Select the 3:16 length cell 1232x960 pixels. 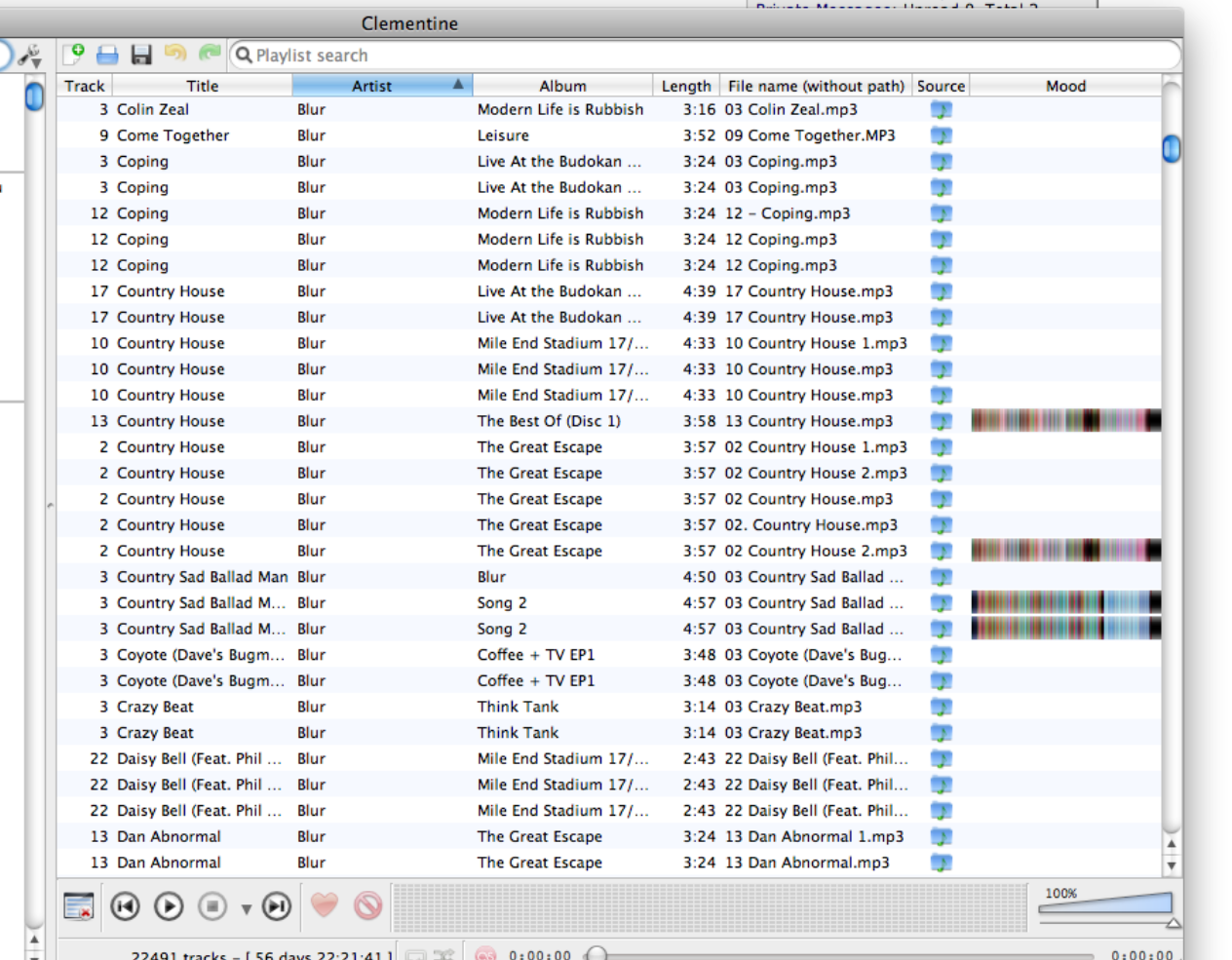coord(699,109)
